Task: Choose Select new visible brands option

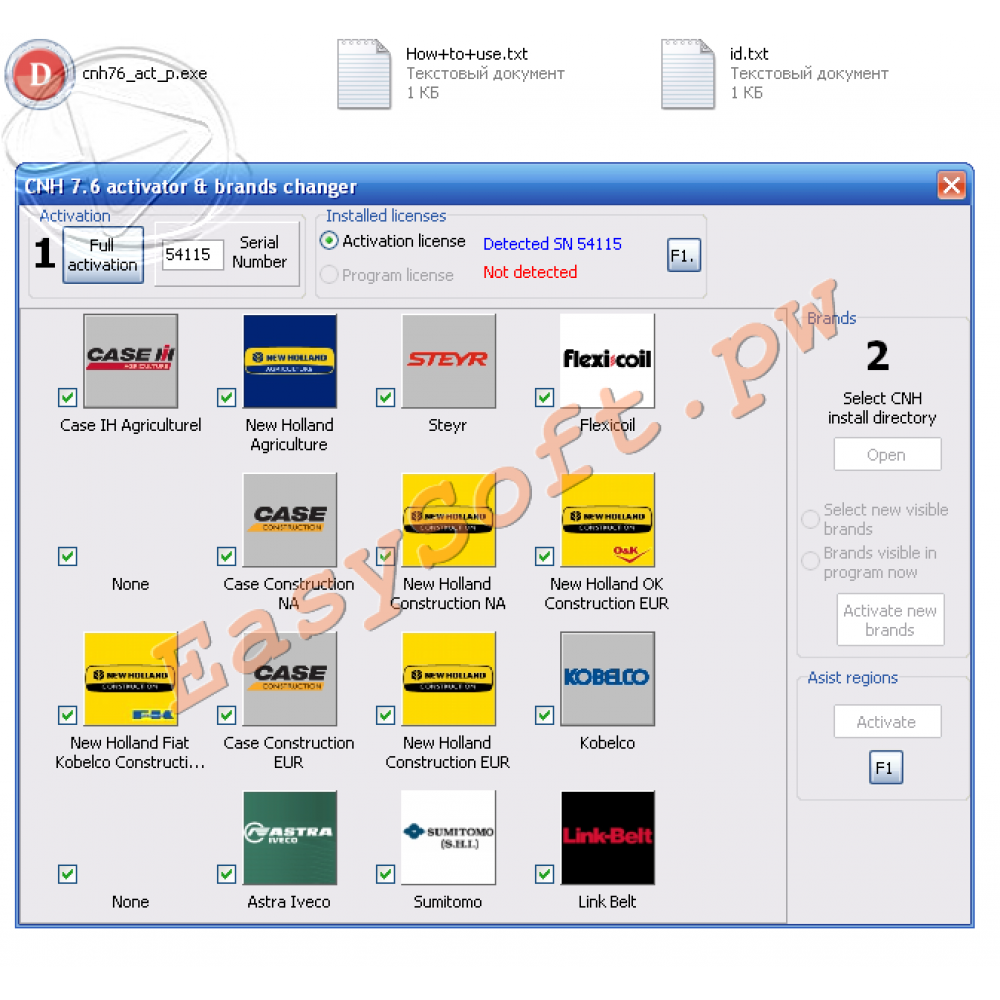Action: 811,519
